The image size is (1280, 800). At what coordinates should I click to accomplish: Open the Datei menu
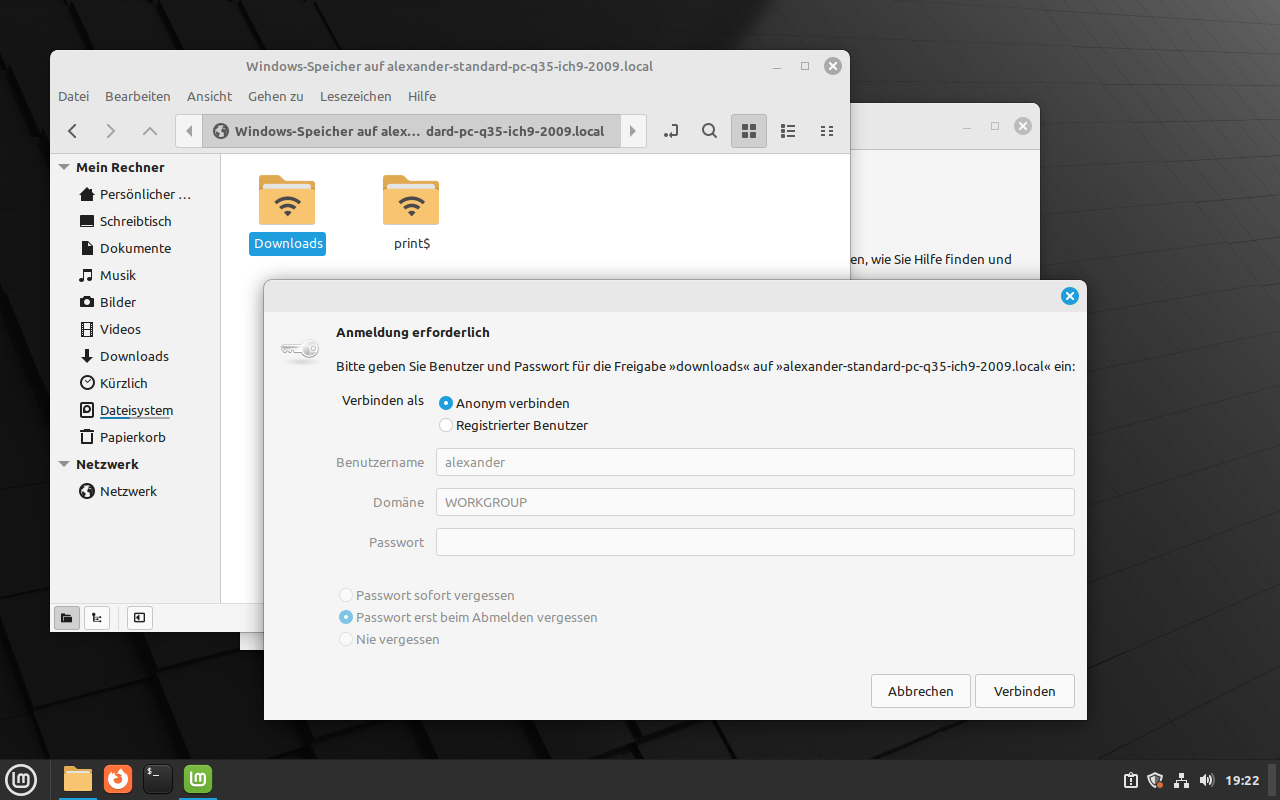[x=74, y=96]
